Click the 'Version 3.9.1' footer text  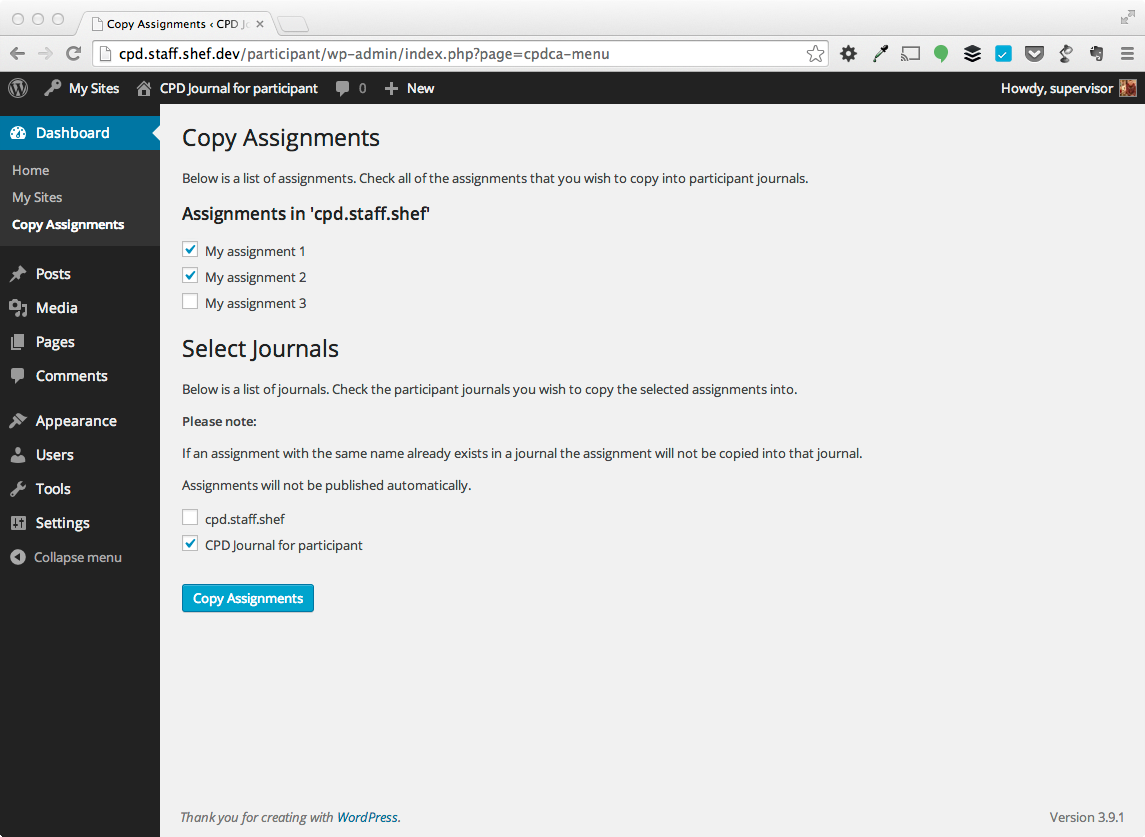pyautogui.click(x=1087, y=817)
